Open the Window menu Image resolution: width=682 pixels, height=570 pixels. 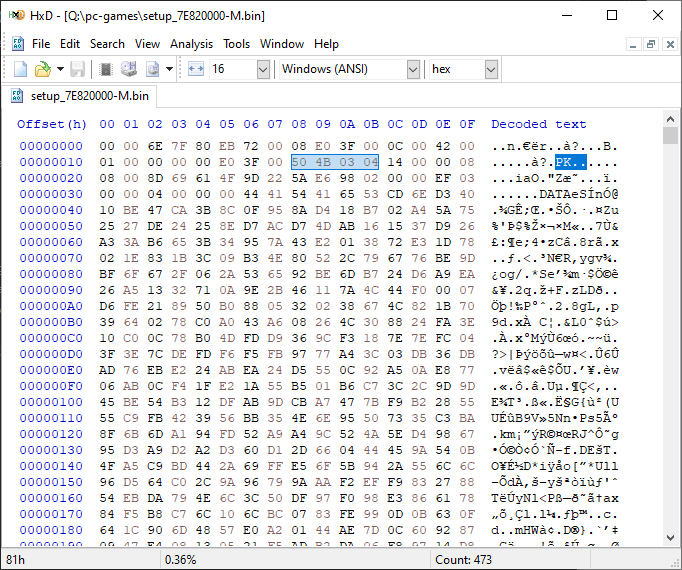282,44
